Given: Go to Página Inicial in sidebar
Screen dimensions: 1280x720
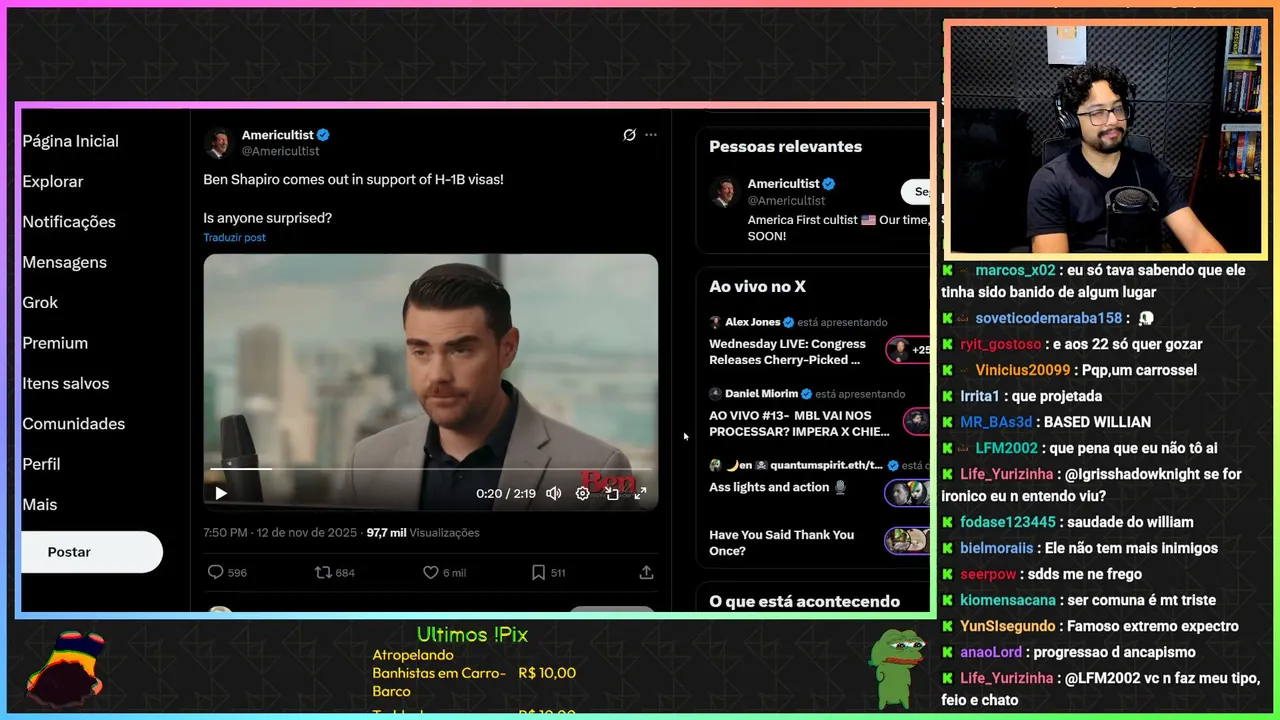Looking at the screenshot, I should (70, 141).
